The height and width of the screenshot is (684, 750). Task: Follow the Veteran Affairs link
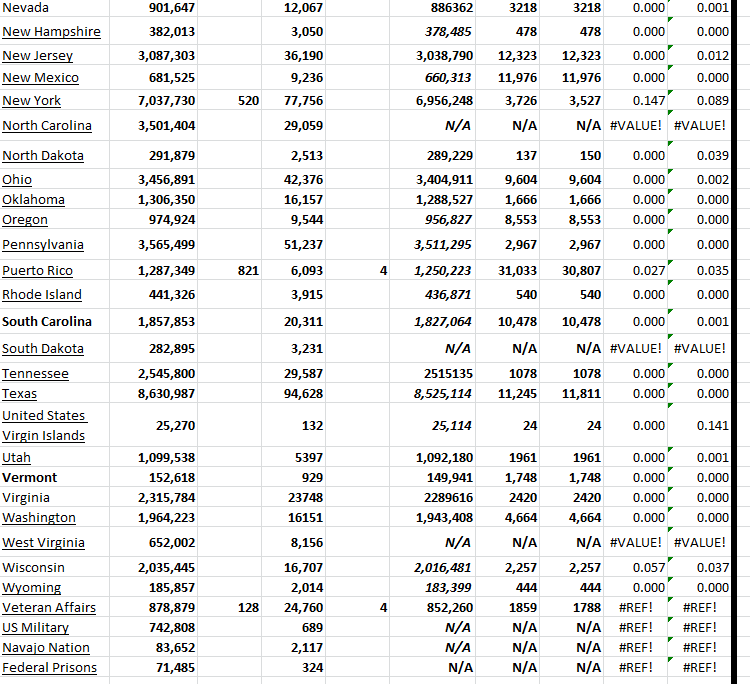(x=49, y=608)
